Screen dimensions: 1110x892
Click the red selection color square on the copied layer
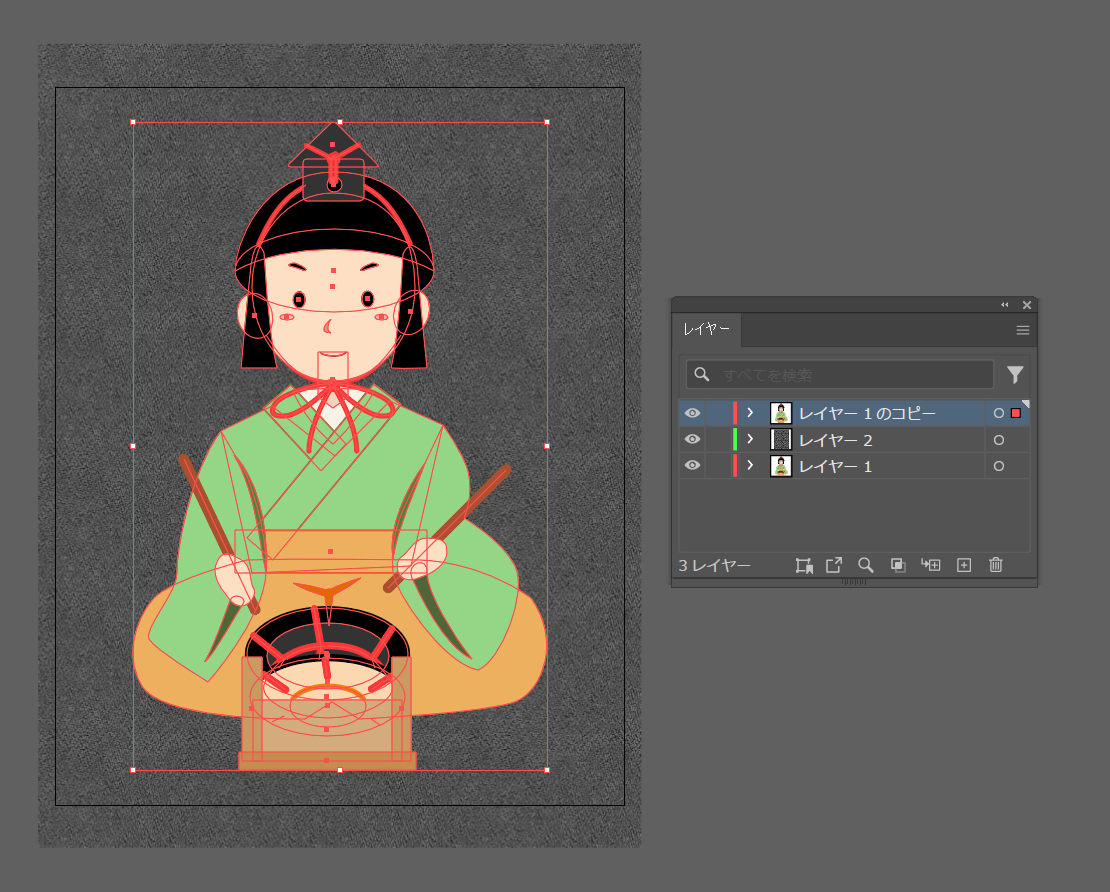[x=1017, y=412]
